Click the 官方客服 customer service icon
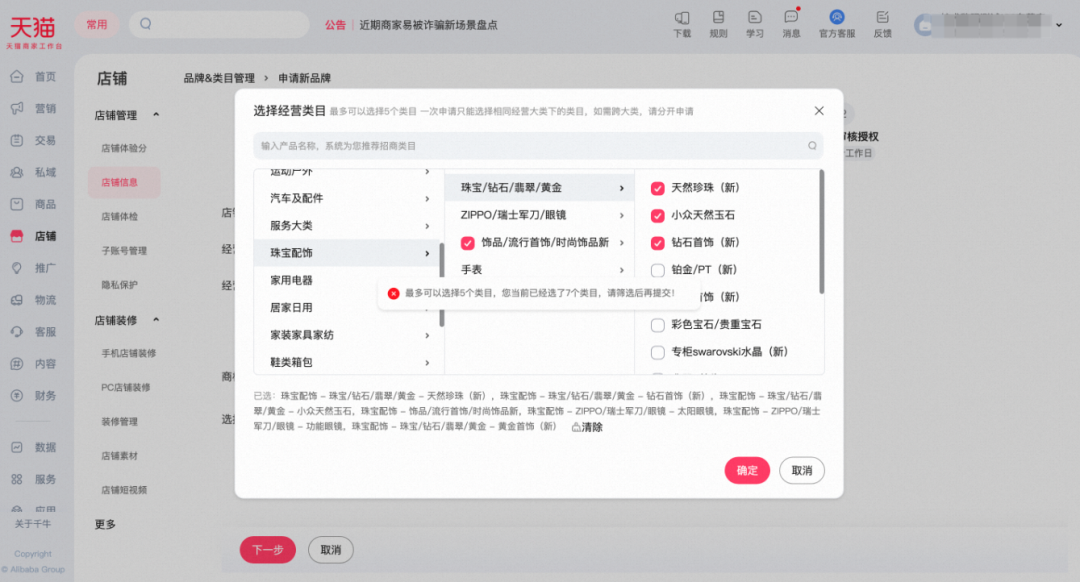Screen dimensions: 1080x582 tap(836, 22)
